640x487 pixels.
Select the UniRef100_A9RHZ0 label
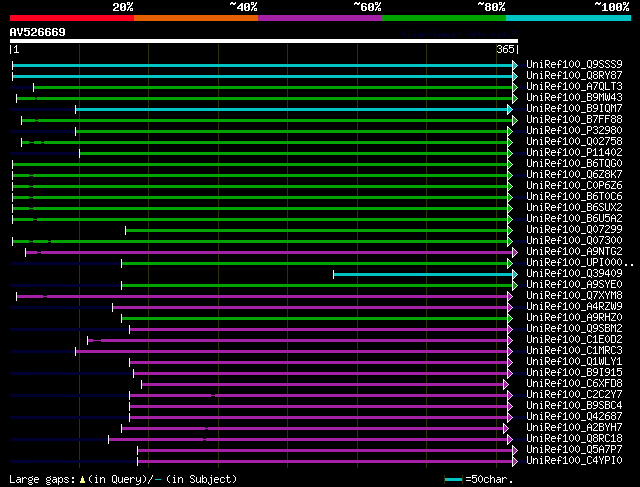click(574, 318)
